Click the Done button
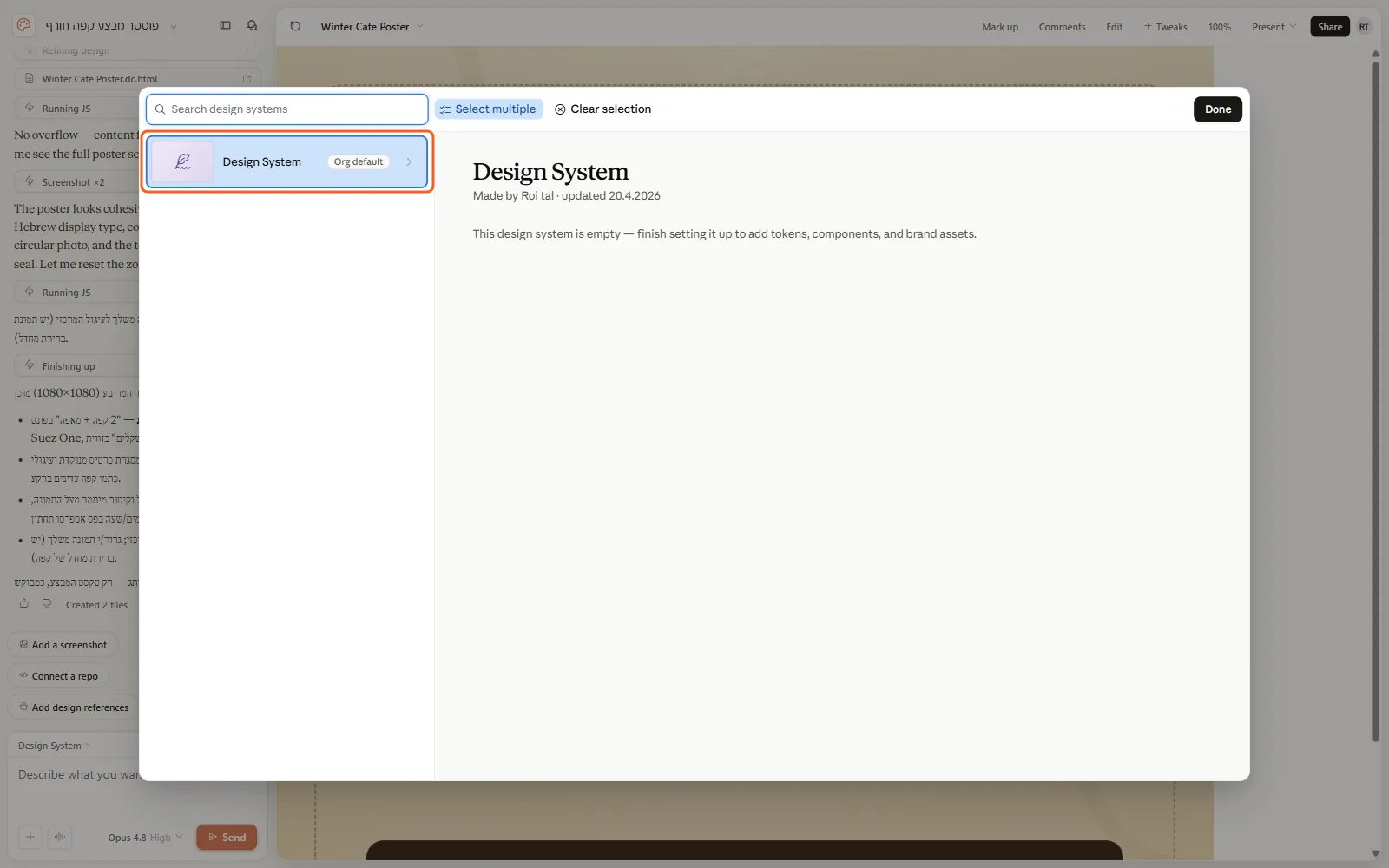Viewport: 1389px width, 868px height. [1218, 109]
